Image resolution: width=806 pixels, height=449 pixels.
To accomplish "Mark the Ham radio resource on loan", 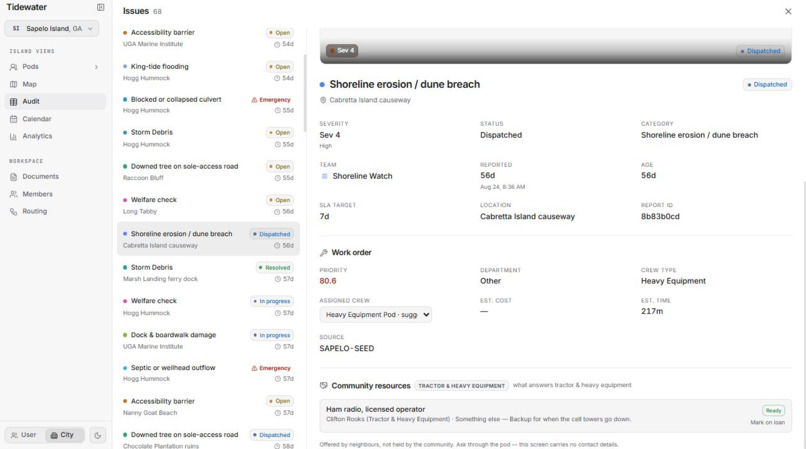I will pyautogui.click(x=767, y=422).
